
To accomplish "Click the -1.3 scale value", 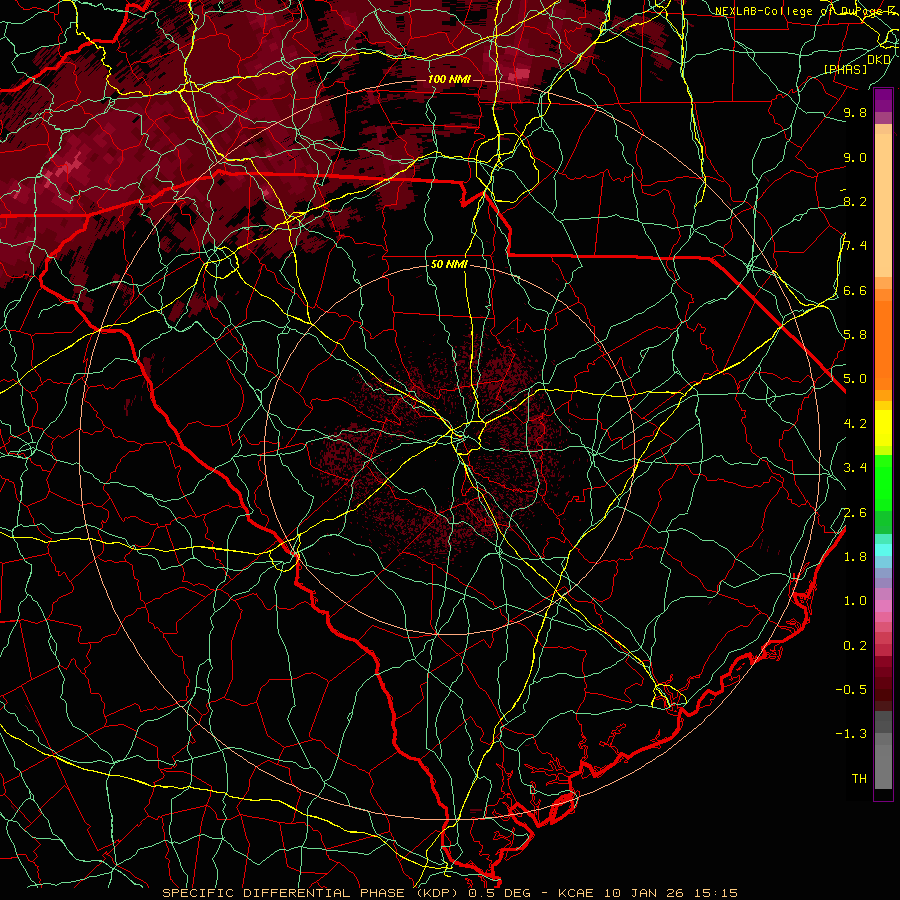I will [851, 734].
